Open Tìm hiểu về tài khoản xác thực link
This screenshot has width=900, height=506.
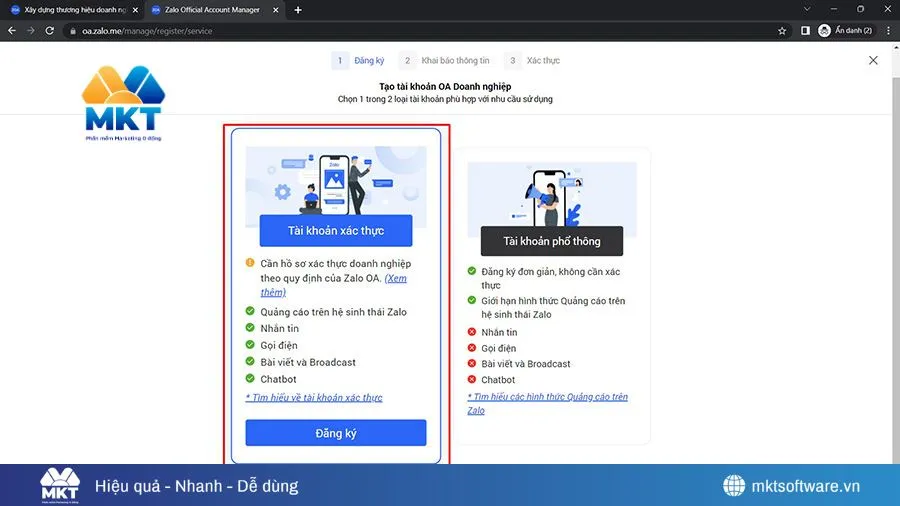[x=314, y=398]
